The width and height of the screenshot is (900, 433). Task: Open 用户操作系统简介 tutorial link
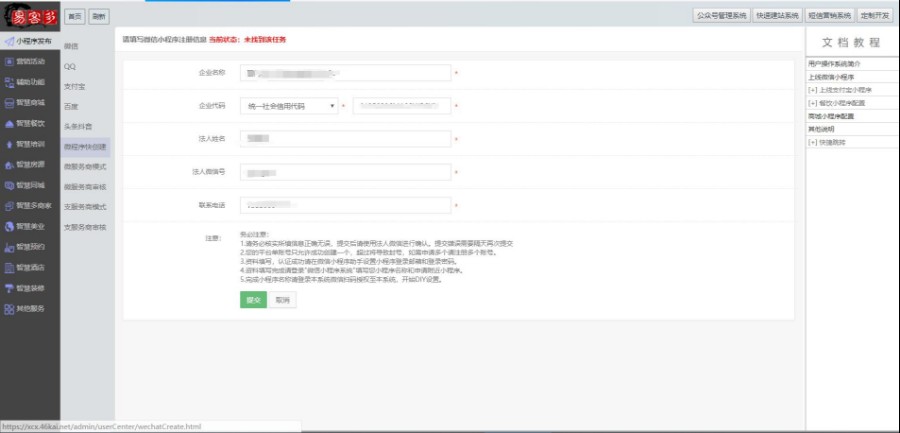(x=835, y=63)
